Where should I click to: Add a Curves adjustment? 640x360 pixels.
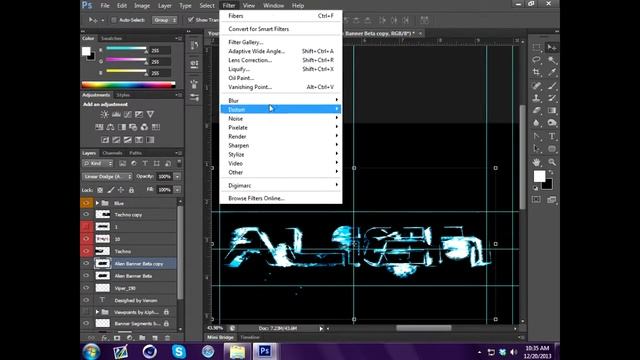point(128,114)
